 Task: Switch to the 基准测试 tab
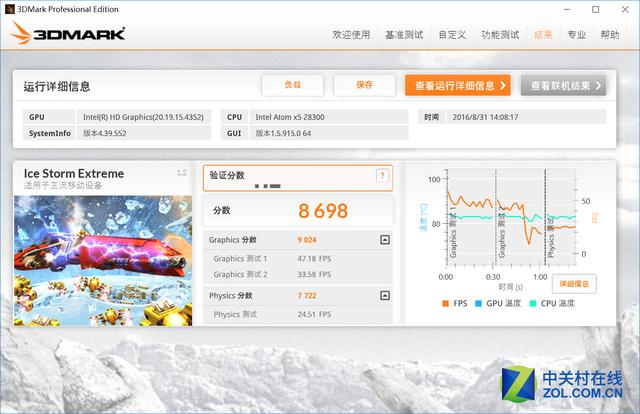tap(404, 35)
